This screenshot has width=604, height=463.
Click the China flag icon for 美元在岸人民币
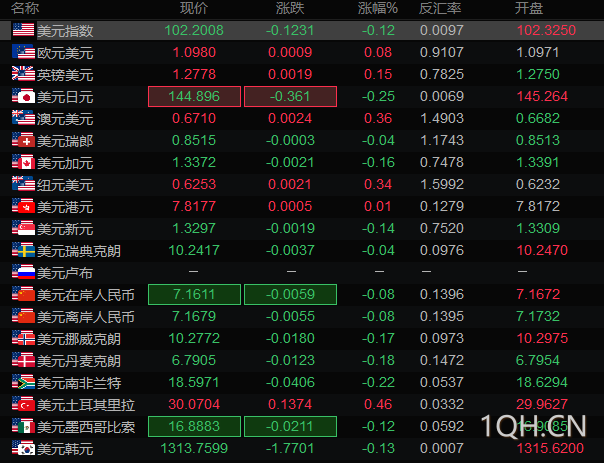point(23,294)
